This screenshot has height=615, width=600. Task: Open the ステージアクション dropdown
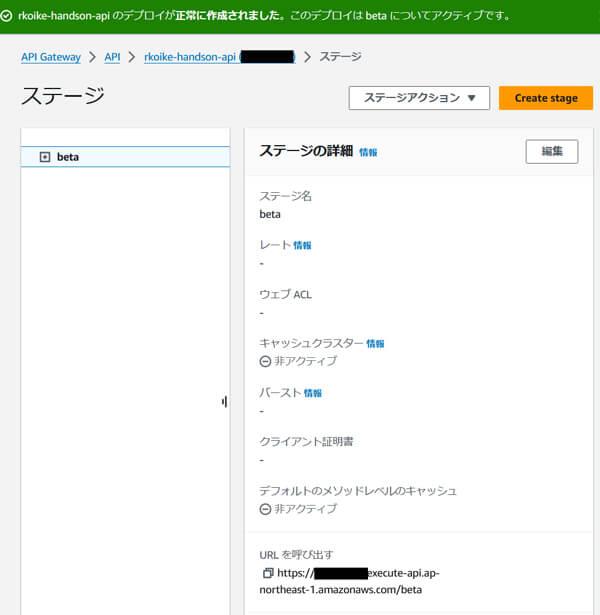419,98
